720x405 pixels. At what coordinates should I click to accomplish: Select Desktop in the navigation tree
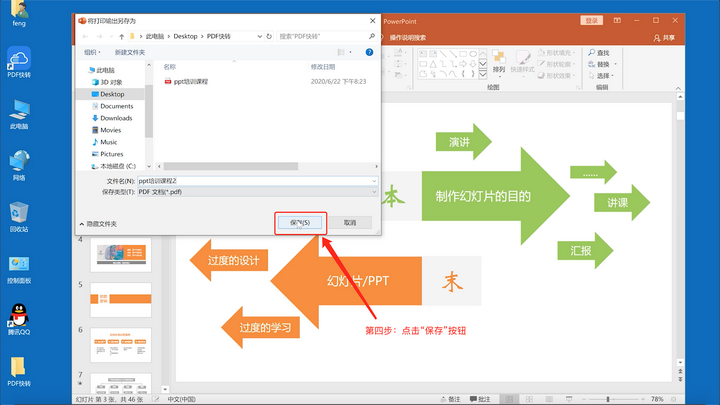pos(108,94)
